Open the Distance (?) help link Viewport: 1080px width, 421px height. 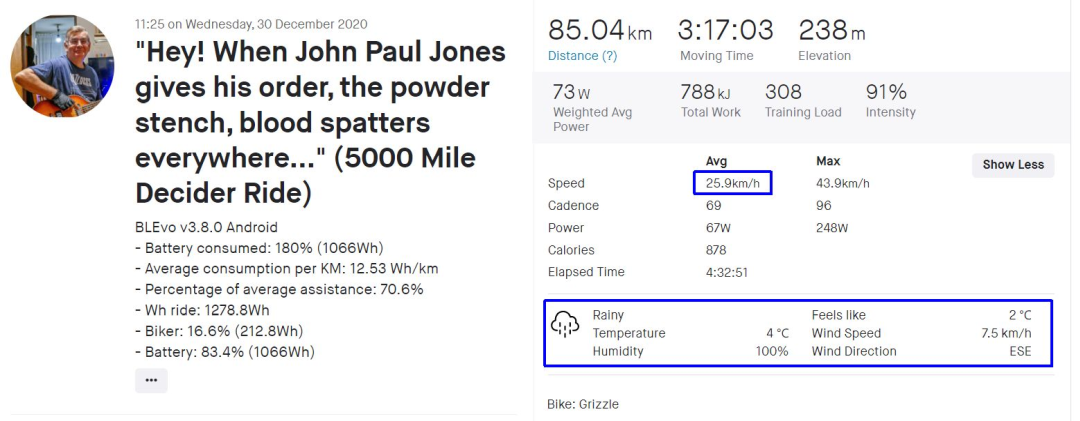click(582, 56)
